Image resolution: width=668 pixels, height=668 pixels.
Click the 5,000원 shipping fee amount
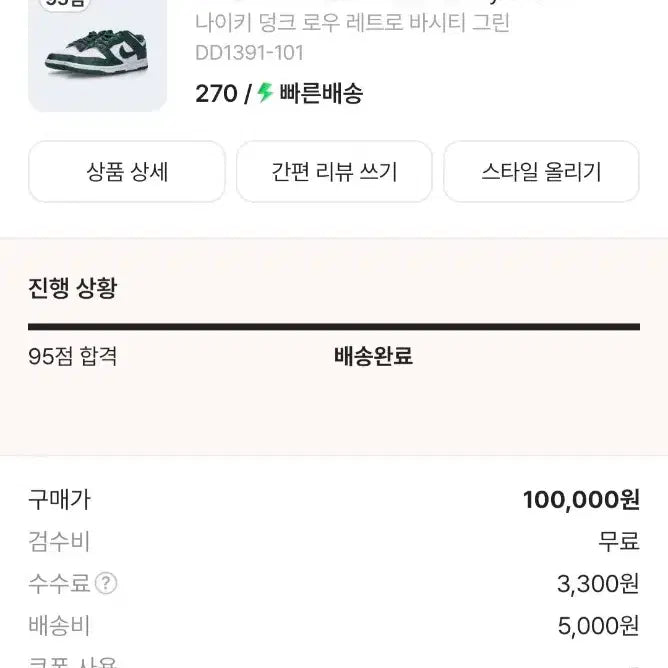598,626
